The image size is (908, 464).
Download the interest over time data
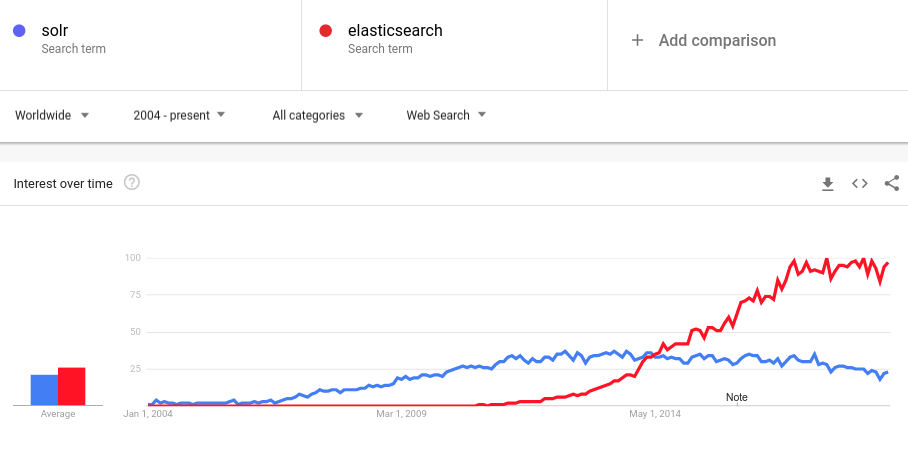point(828,184)
